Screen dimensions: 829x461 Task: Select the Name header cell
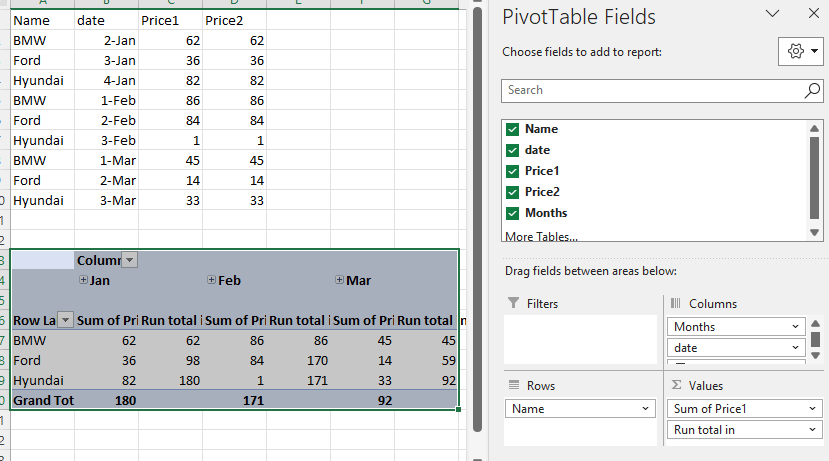pyautogui.click(x=42, y=21)
